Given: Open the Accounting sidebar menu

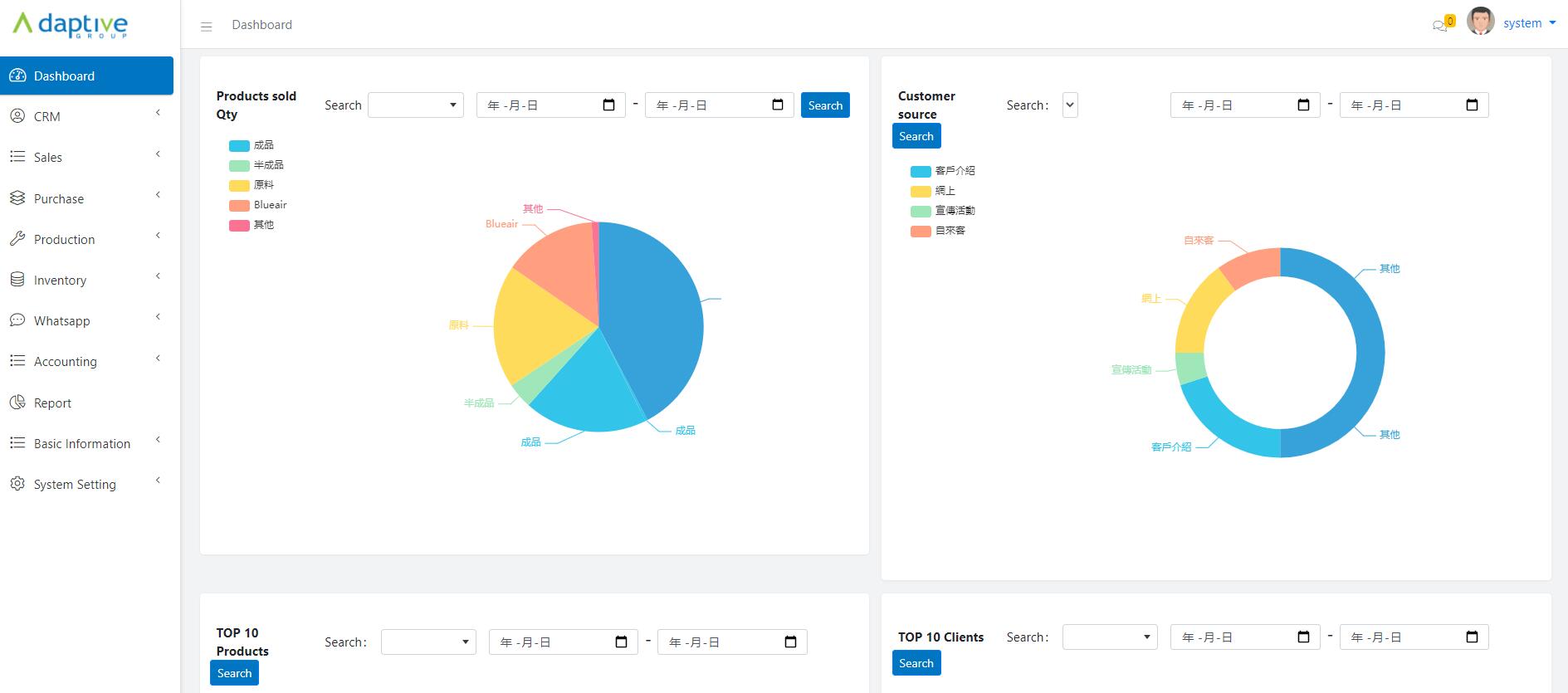Looking at the screenshot, I should (x=66, y=362).
